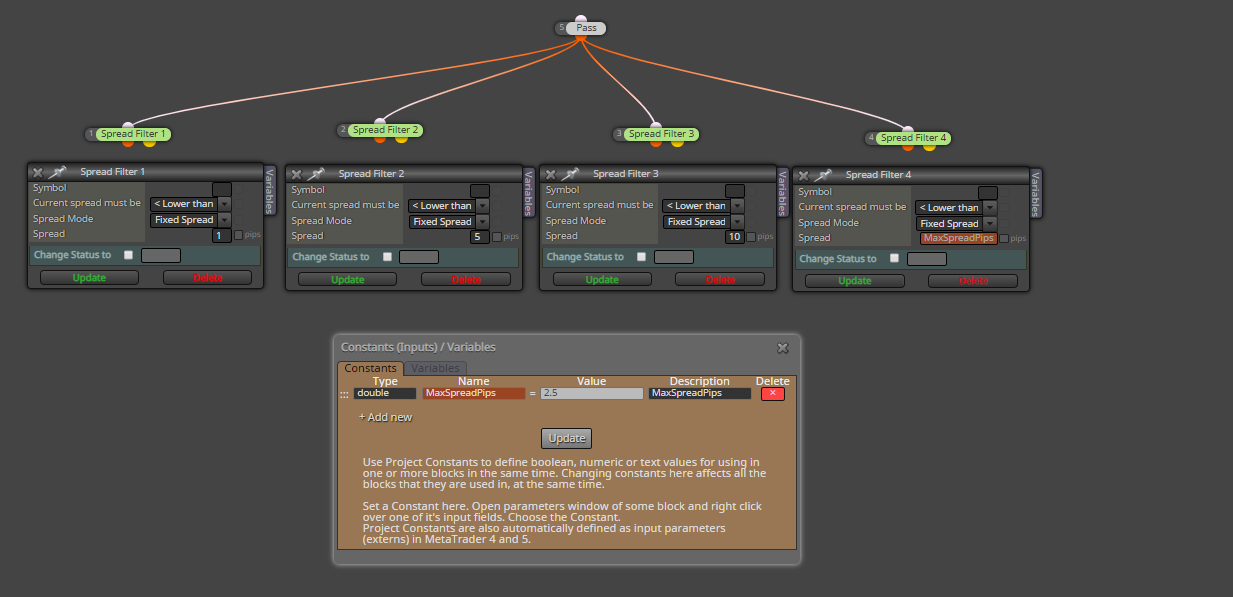Open Variables side tab of Spread Filter 1
The height and width of the screenshot is (597, 1233).
[x=270, y=190]
